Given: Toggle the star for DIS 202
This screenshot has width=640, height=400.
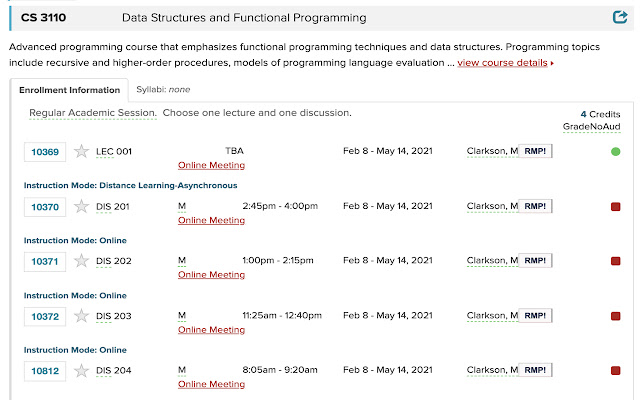Looking at the screenshot, I should 81,262.
